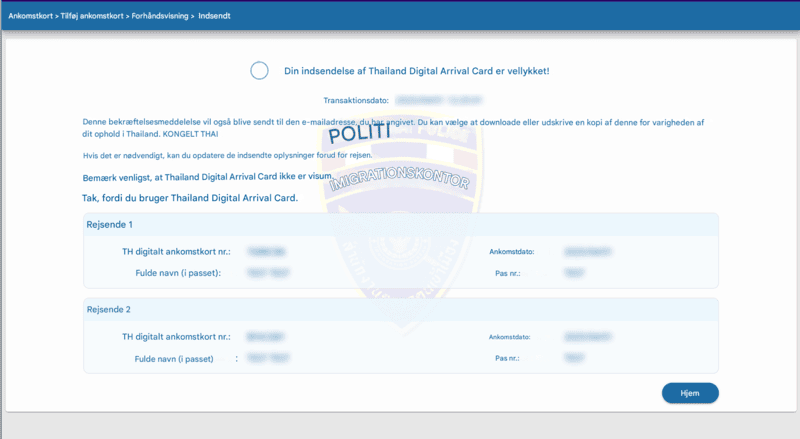The image size is (800, 439).
Task: Click the success message 'Din indsendelse af Thailand Digital Arrival Card er vellykket!'
Action: click(x=416, y=71)
